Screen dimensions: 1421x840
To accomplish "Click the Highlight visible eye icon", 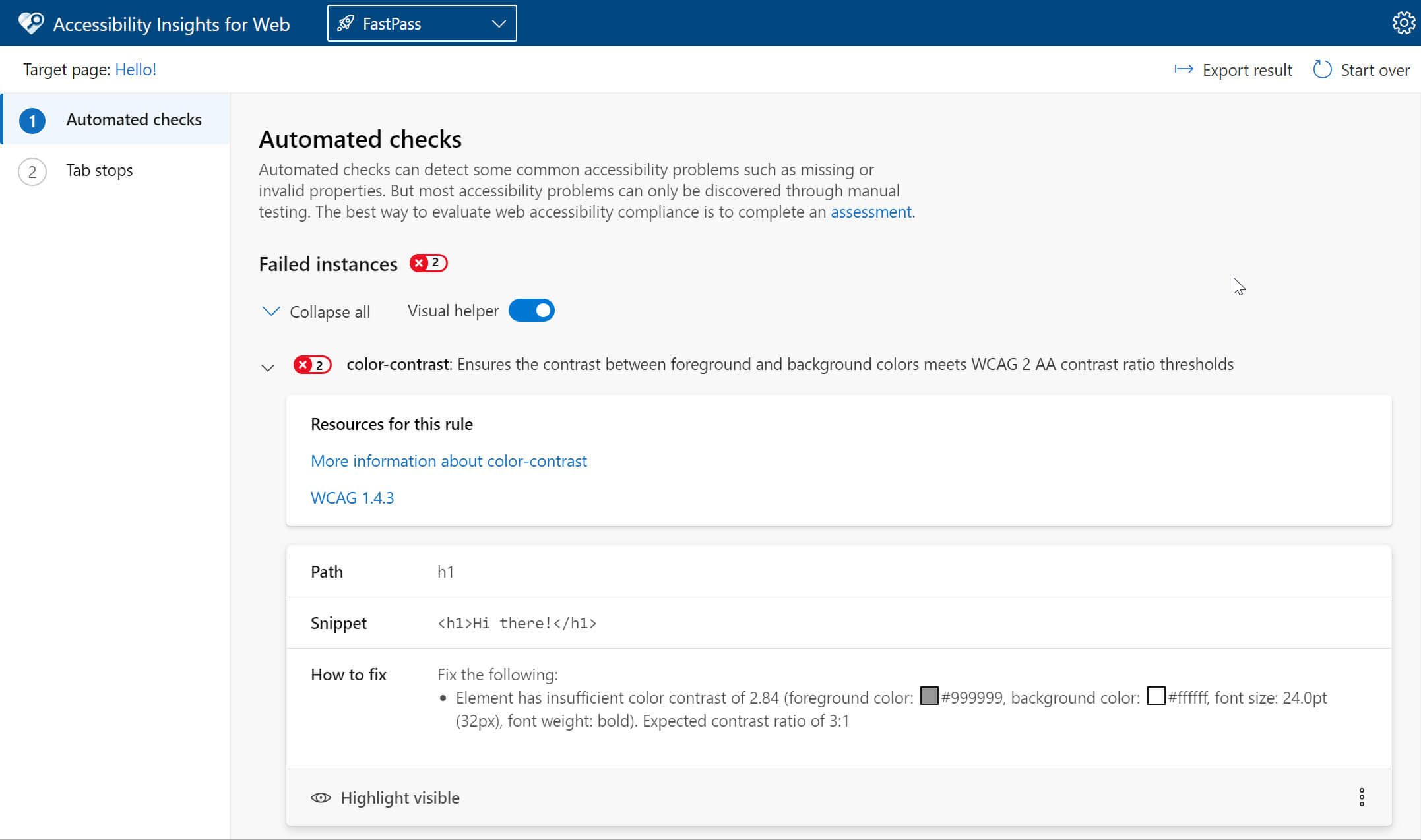I will click(321, 797).
